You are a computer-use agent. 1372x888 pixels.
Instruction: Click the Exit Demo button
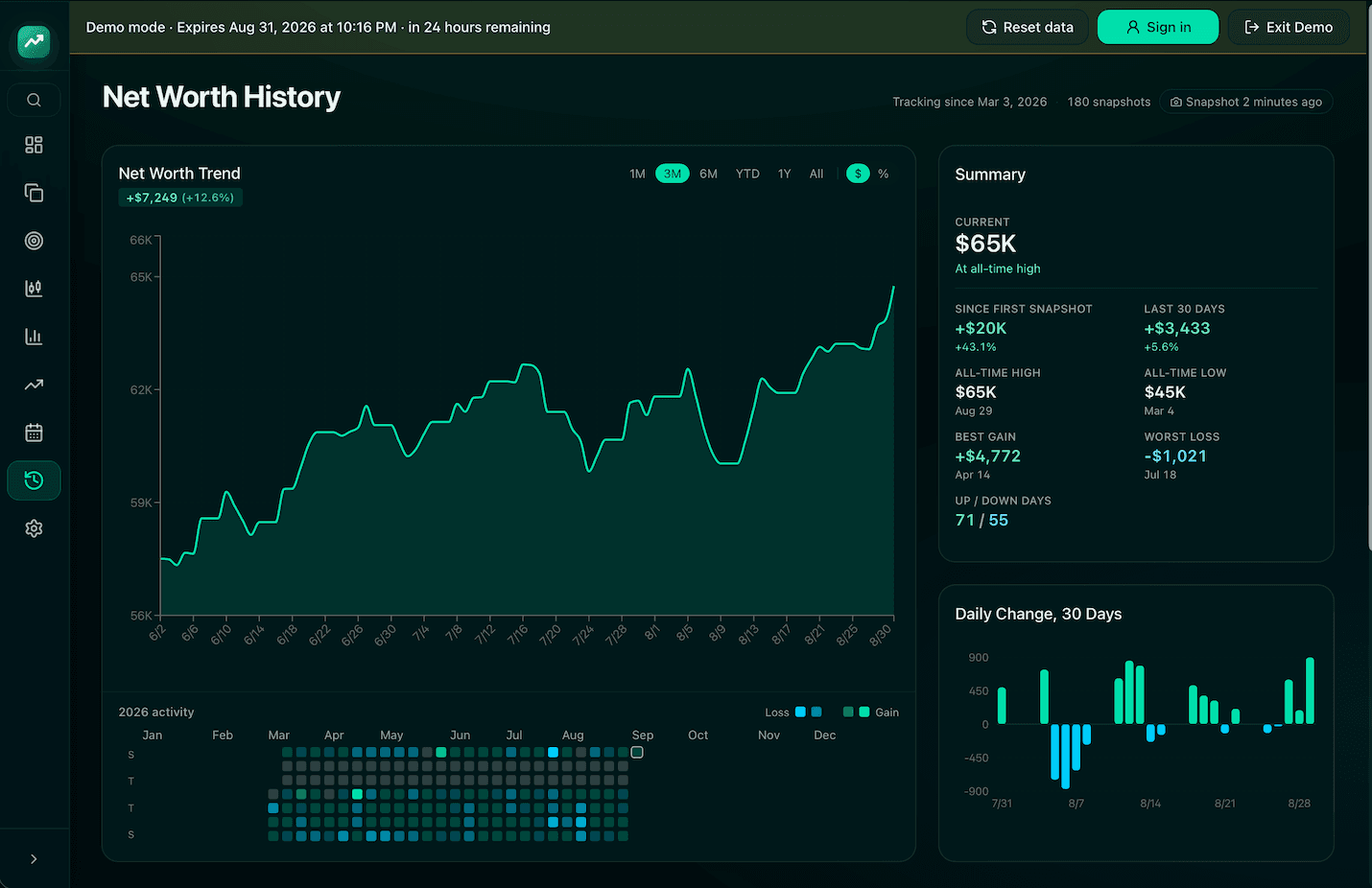(x=1289, y=27)
